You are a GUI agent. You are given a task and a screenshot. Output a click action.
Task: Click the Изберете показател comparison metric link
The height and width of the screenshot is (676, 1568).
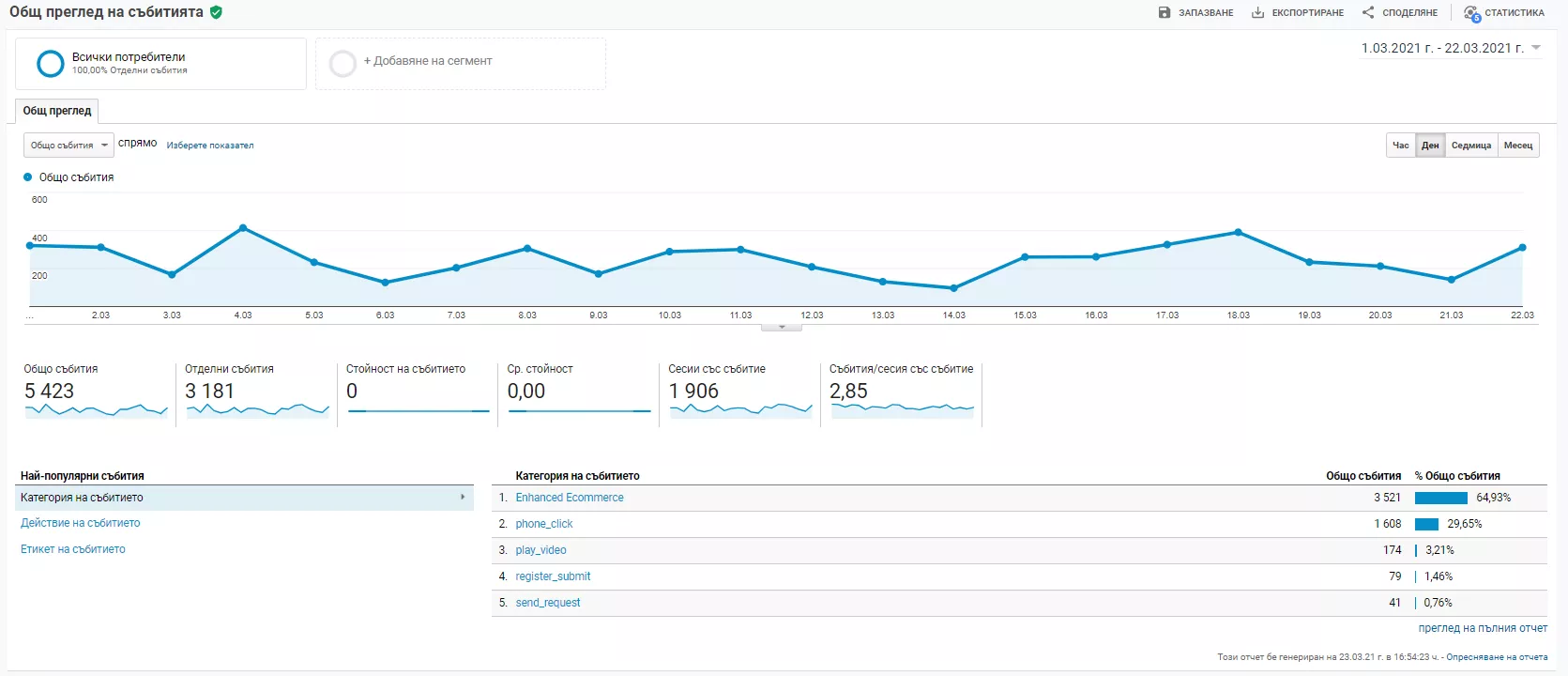tap(210, 146)
